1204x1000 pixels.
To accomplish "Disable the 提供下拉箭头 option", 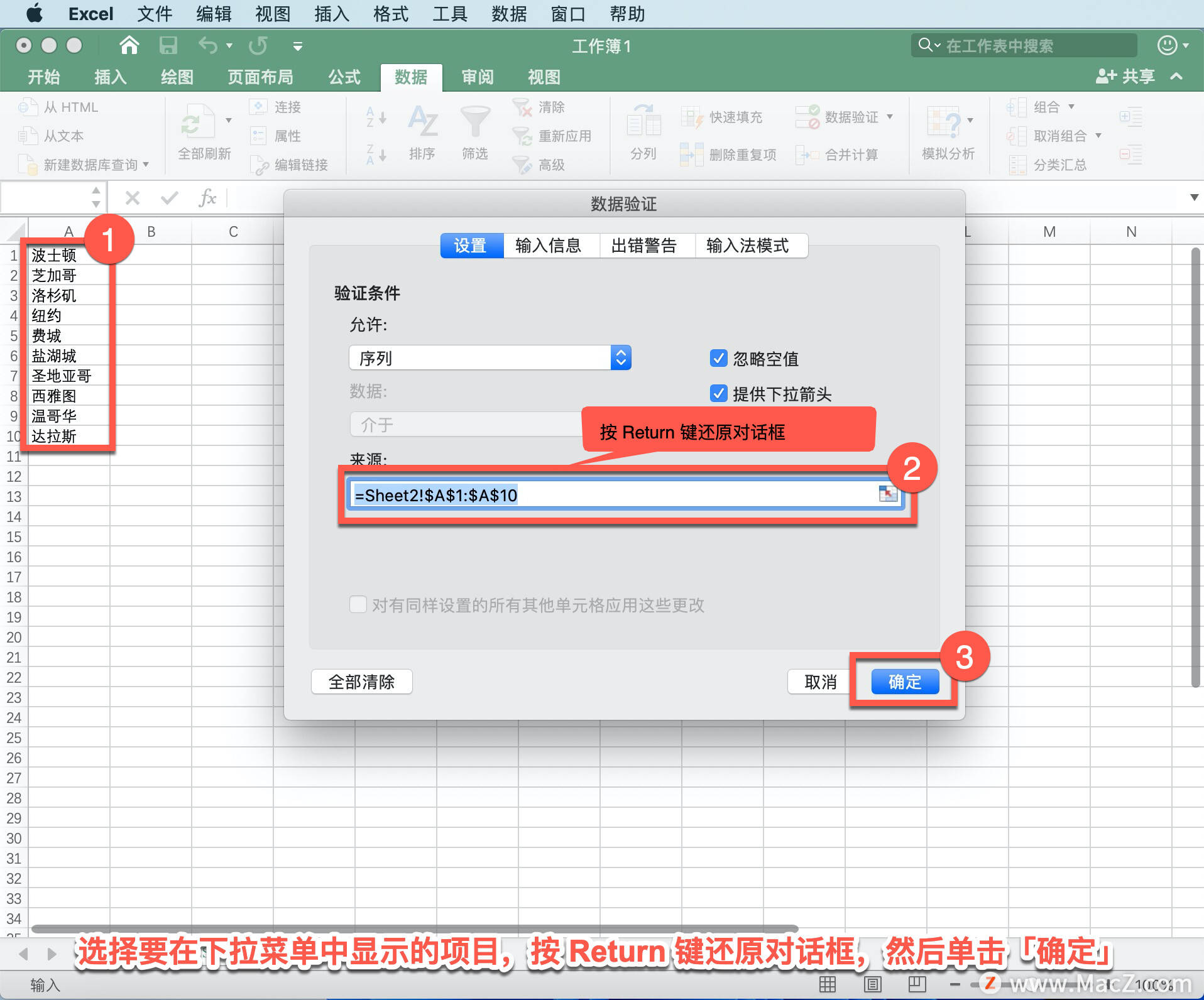I will (x=718, y=393).
